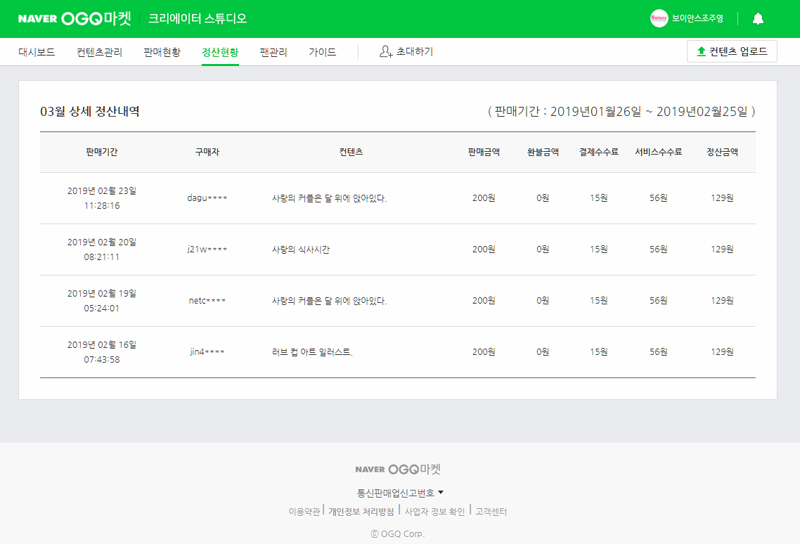This screenshot has height=544, width=800.
Task: Click the 사업자 정보 확인 link
Action: (x=434, y=512)
